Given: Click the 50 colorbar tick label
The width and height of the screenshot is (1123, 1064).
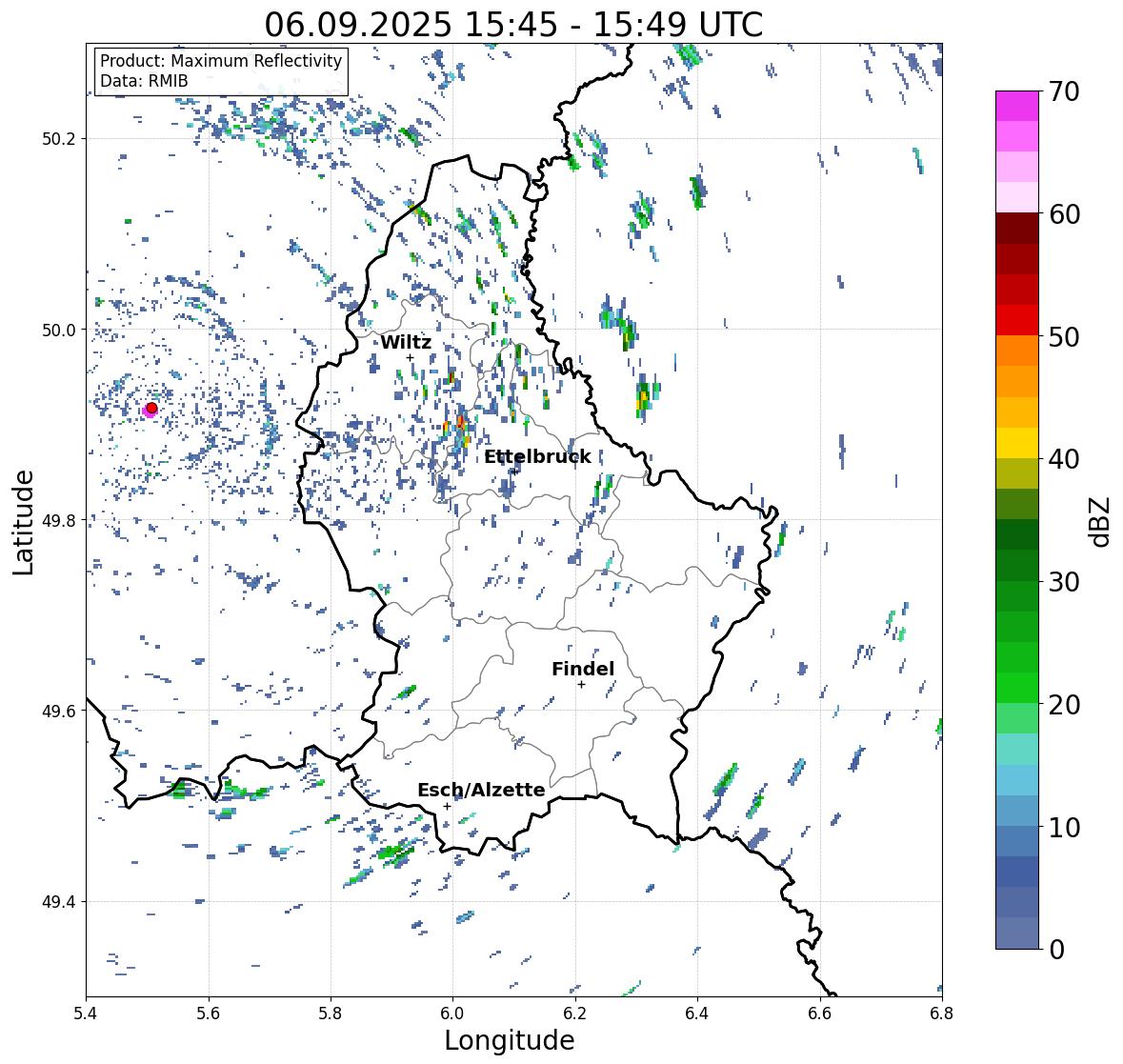Looking at the screenshot, I should coord(1064,337).
